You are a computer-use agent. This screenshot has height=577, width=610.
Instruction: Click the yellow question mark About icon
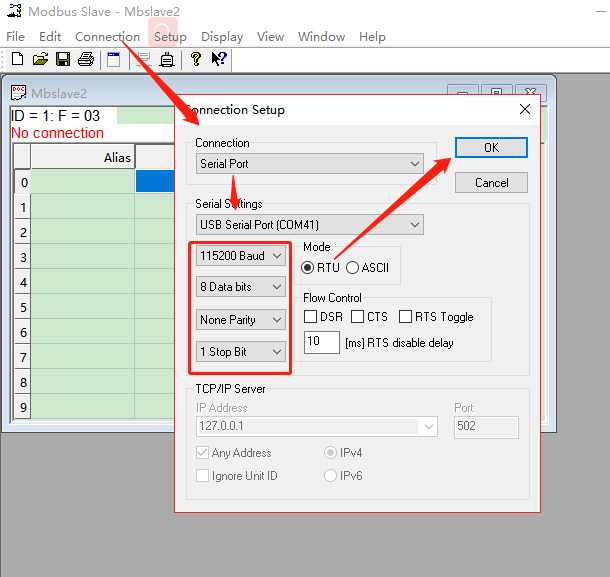click(196, 60)
